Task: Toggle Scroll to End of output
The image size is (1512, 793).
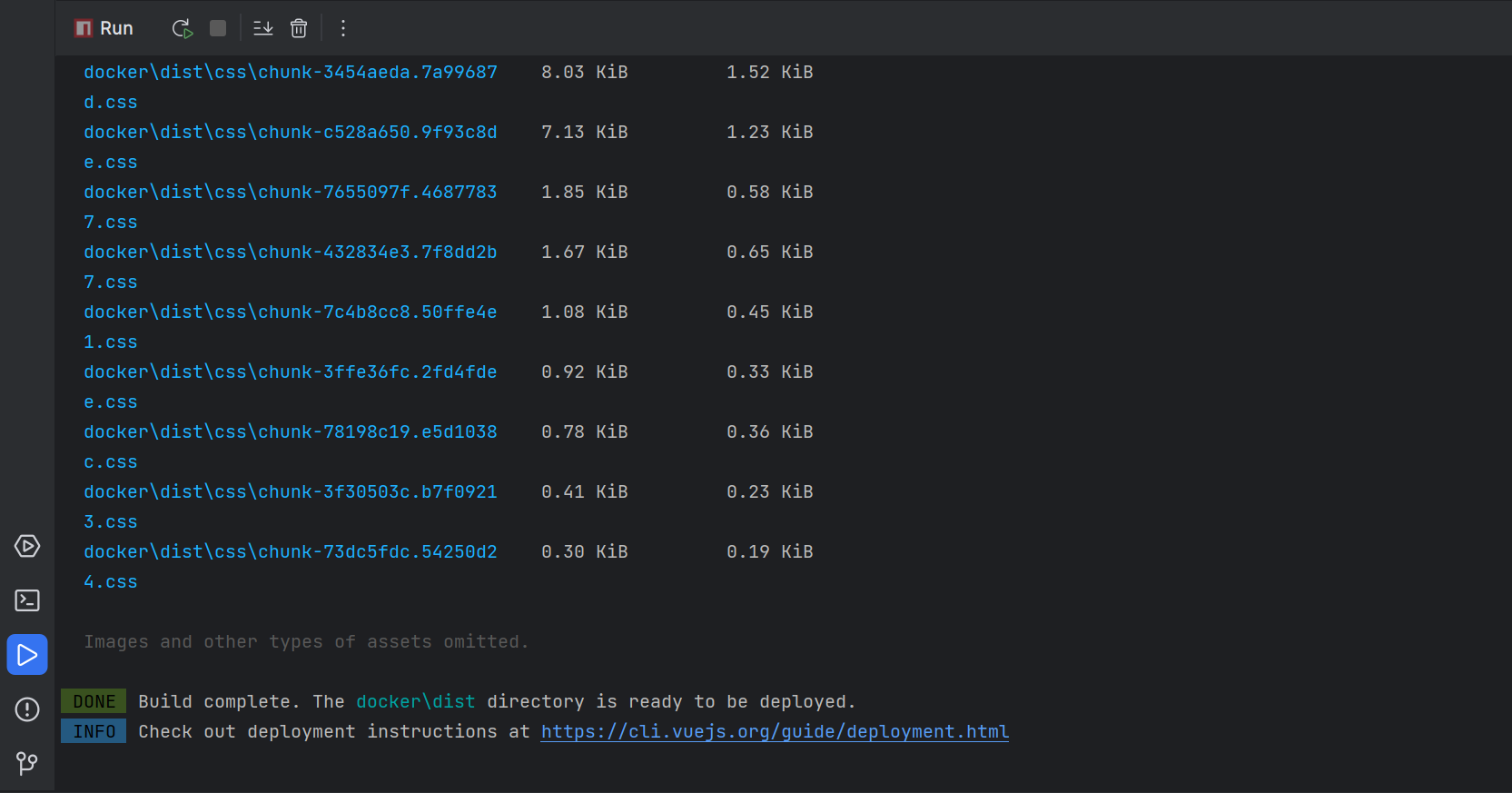Action: (x=263, y=29)
